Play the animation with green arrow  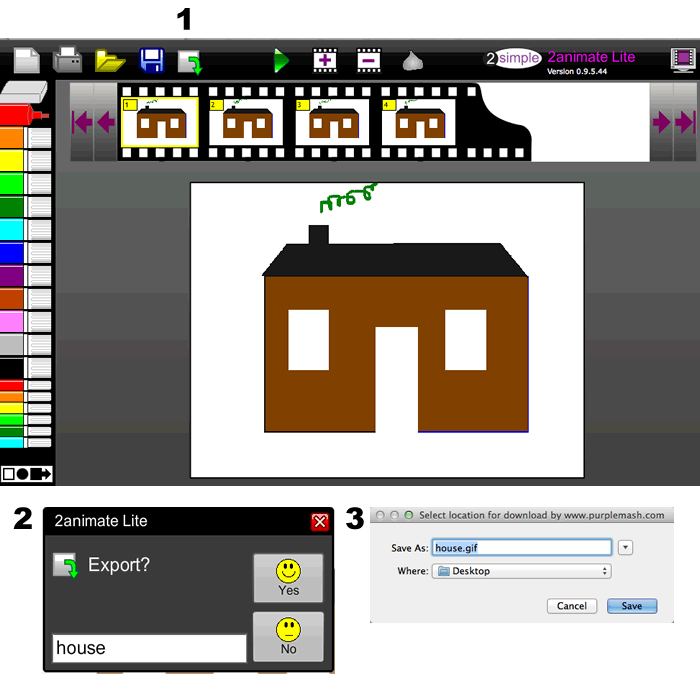click(x=281, y=60)
